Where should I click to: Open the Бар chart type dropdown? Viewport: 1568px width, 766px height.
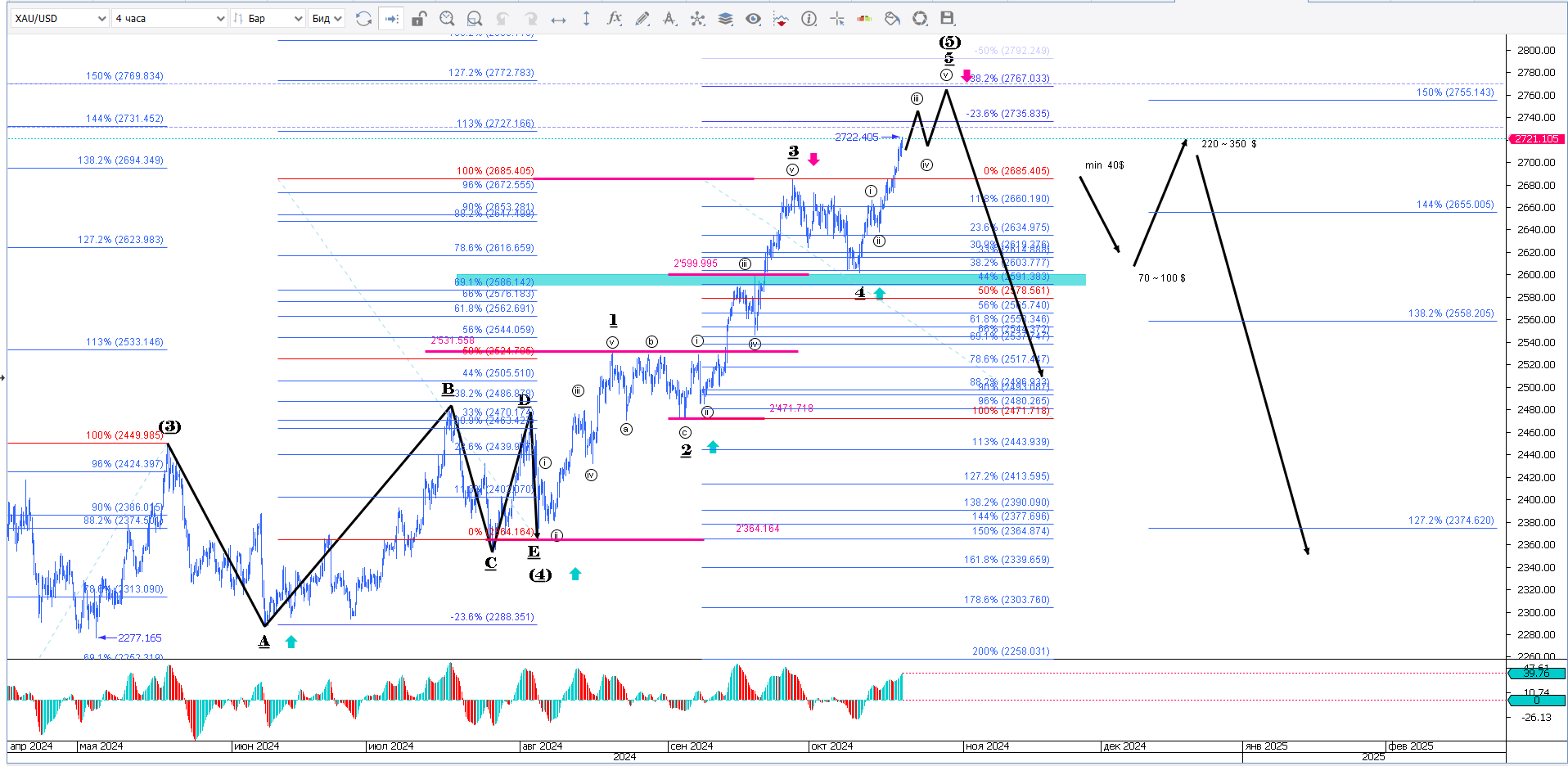(268, 18)
